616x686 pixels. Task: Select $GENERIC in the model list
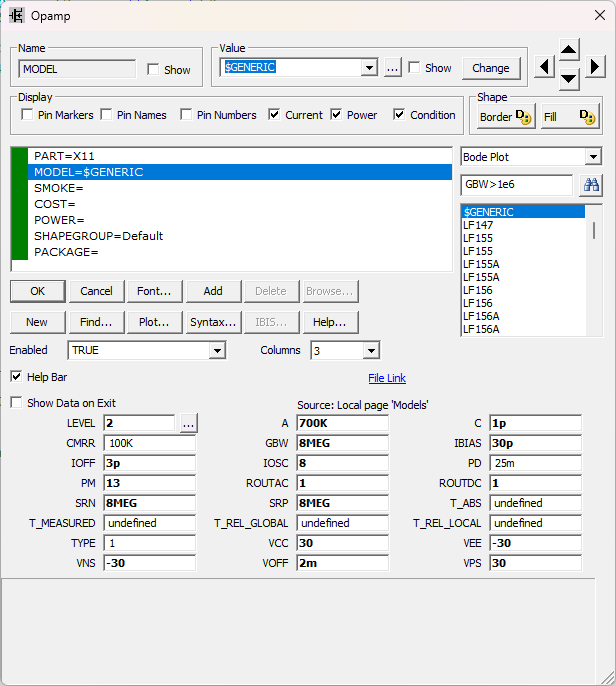[x=523, y=212]
